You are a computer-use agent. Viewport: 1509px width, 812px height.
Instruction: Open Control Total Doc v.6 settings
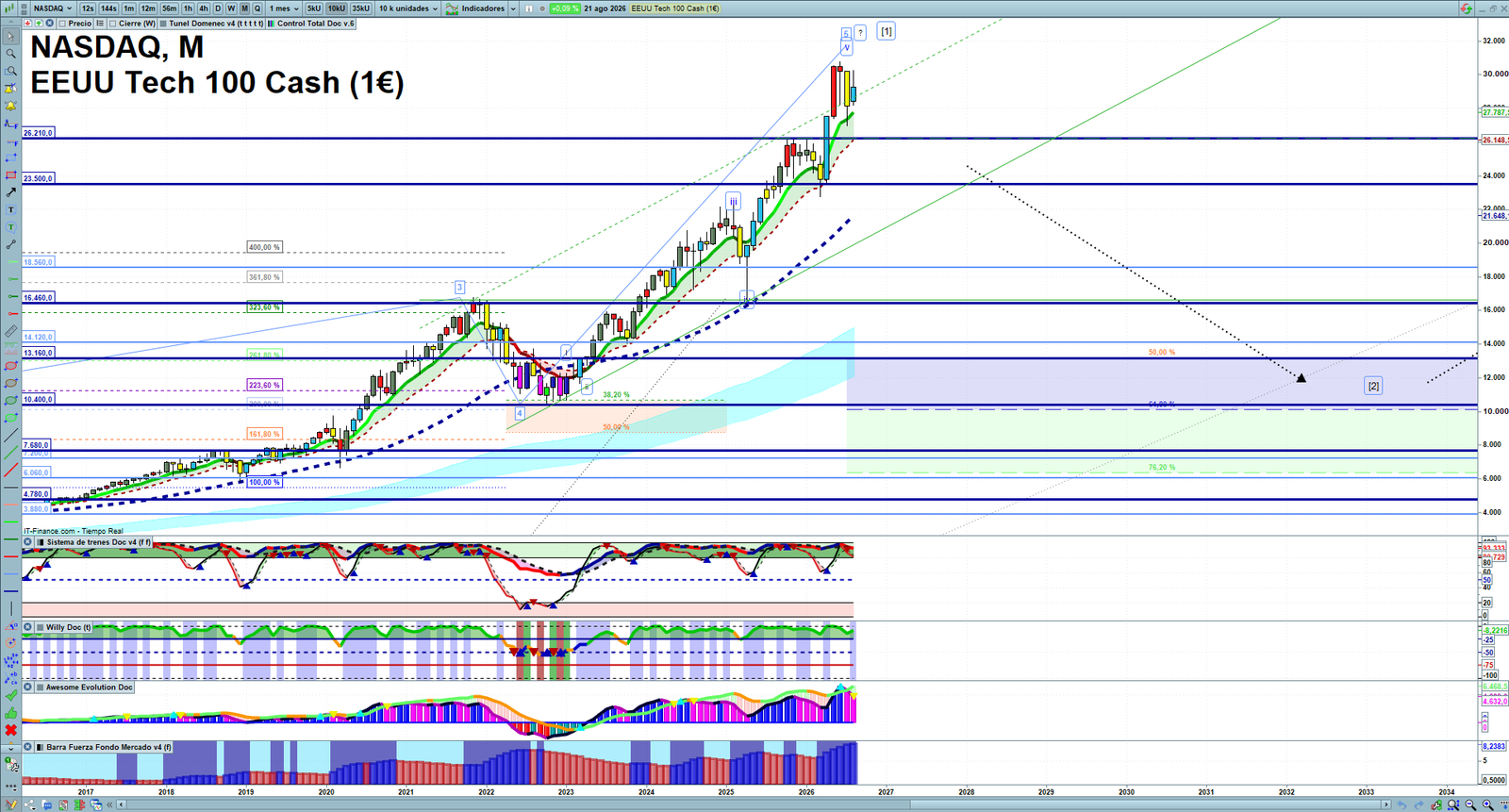click(x=312, y=24)
